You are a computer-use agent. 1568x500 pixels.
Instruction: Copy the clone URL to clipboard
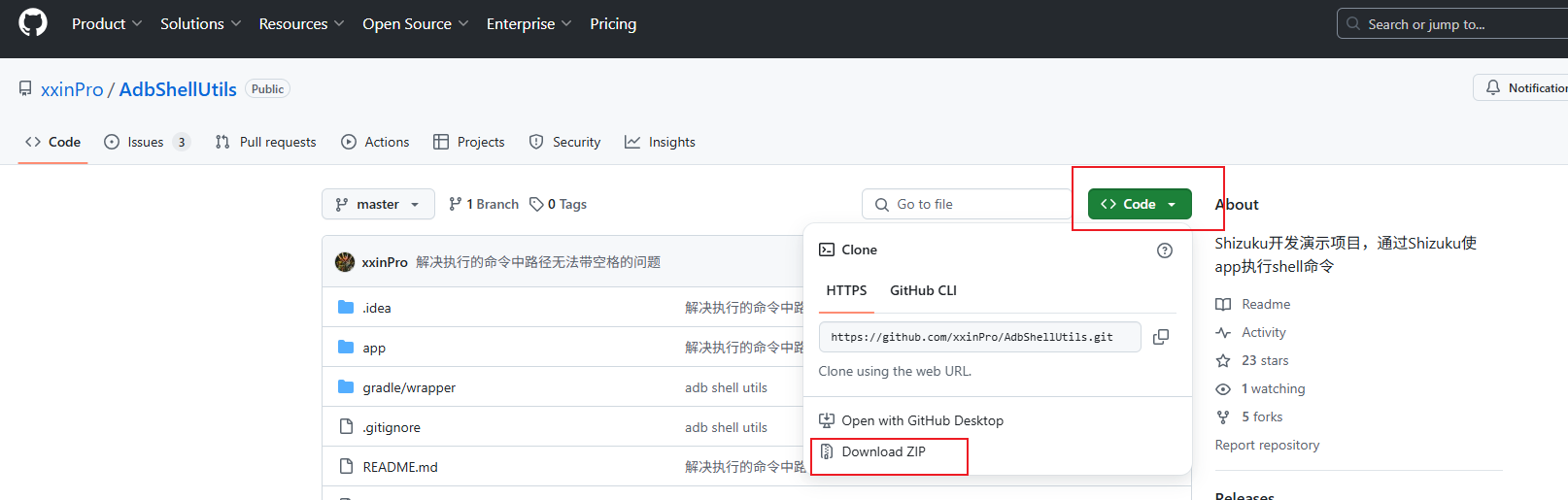click(x=1161, y=337)
